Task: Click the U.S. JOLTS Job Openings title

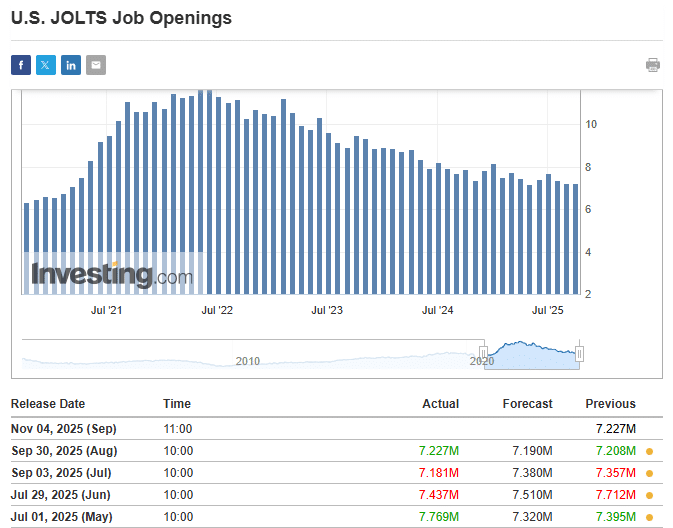Action: 121,18
